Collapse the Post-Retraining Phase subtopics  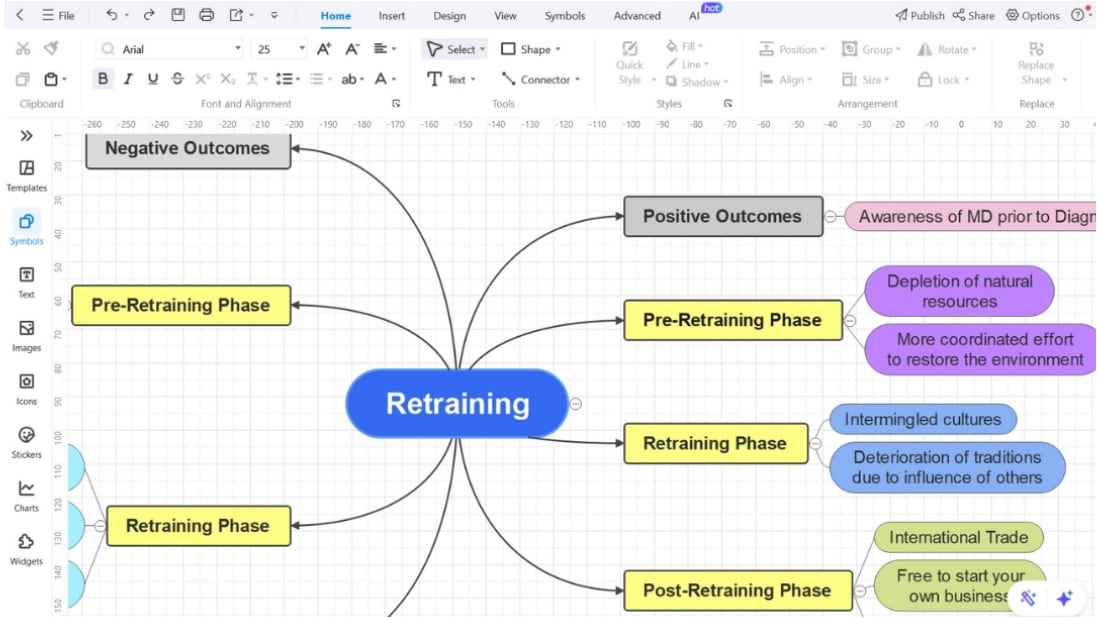tap(861, 591)
